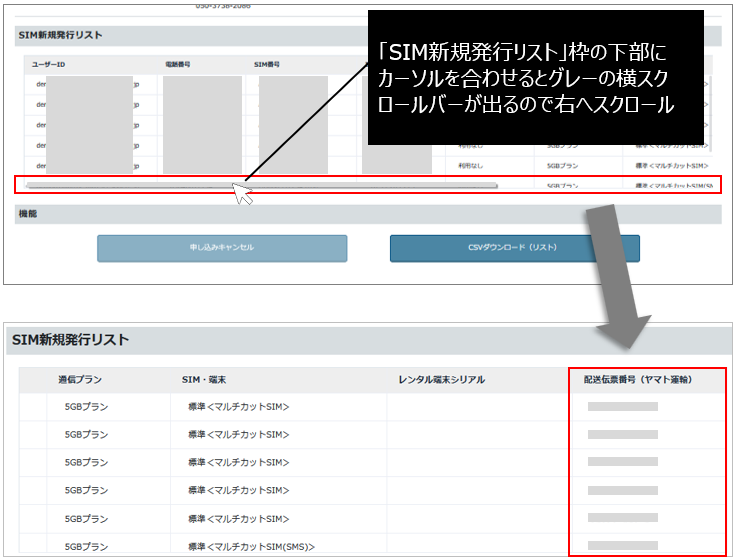
Task: Click the lower SIM新規発行リスト section title
Action: (x=70, y=340)
